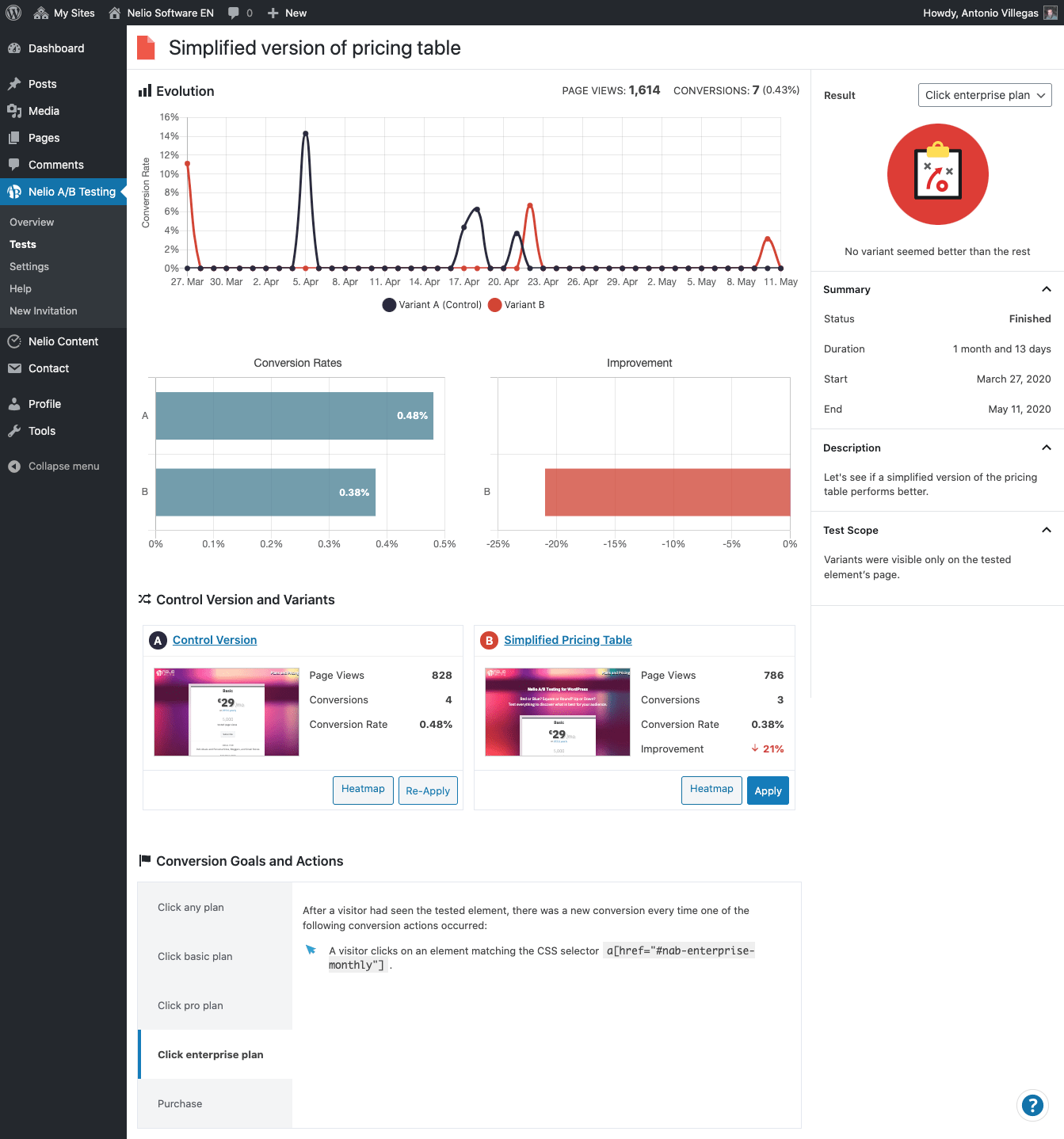Collapse the Description section
The height and width of the screenshot is (1139, 1064).
(x=1047, y=448)
